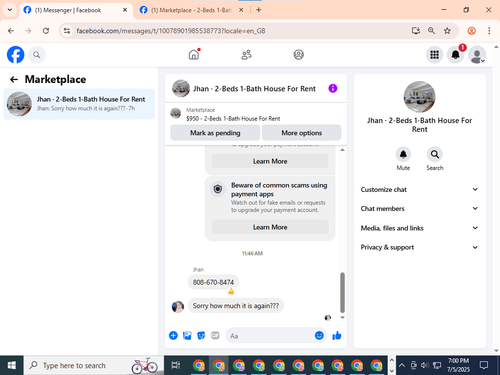The height and width of the screenshot is (375, 500).
Task: Click the 808-670-8474 message bubble
Action: 213,282
